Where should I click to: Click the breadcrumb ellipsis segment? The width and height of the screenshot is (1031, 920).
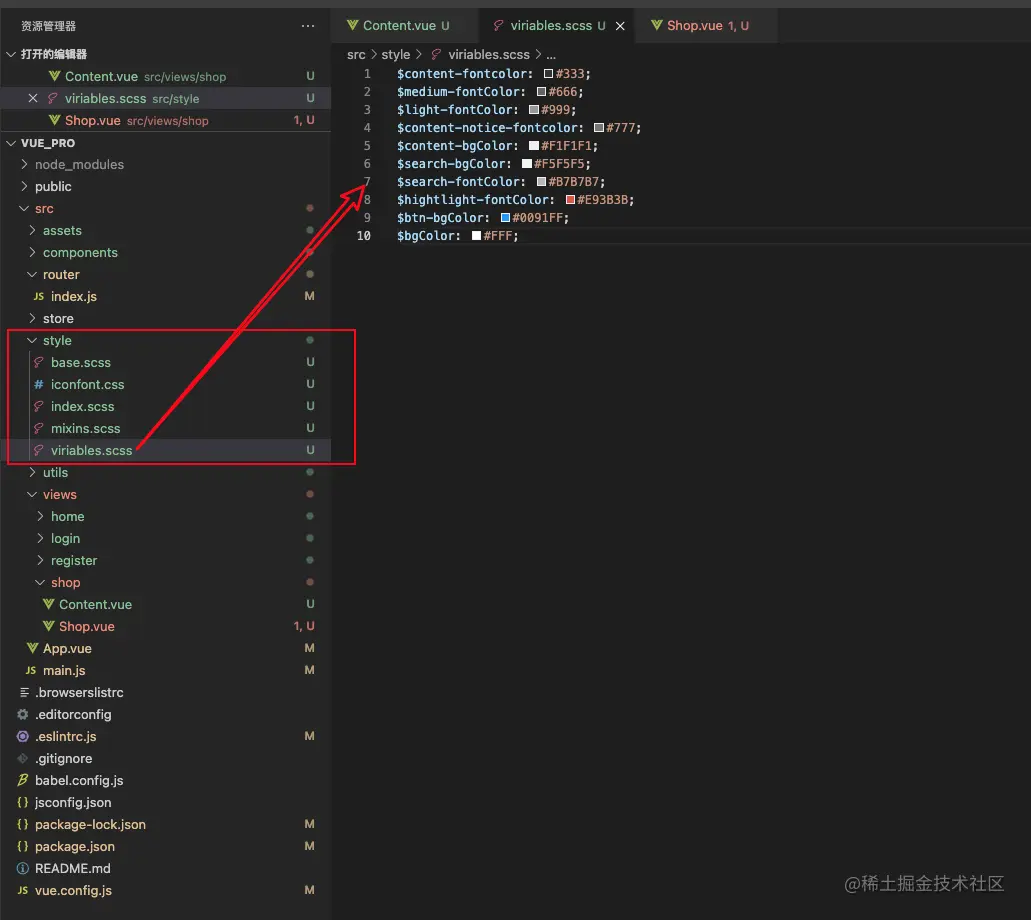[x=551, y=55]
